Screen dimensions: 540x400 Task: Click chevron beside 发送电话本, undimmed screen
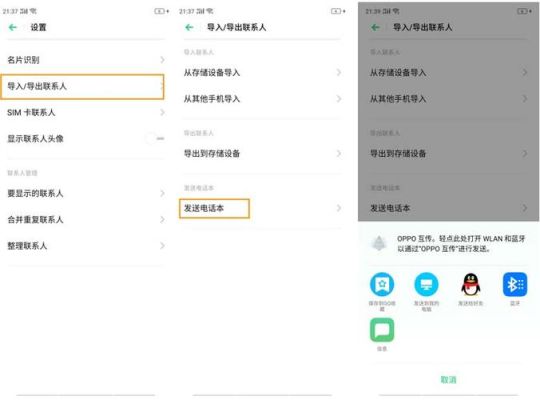coord(339,208)
